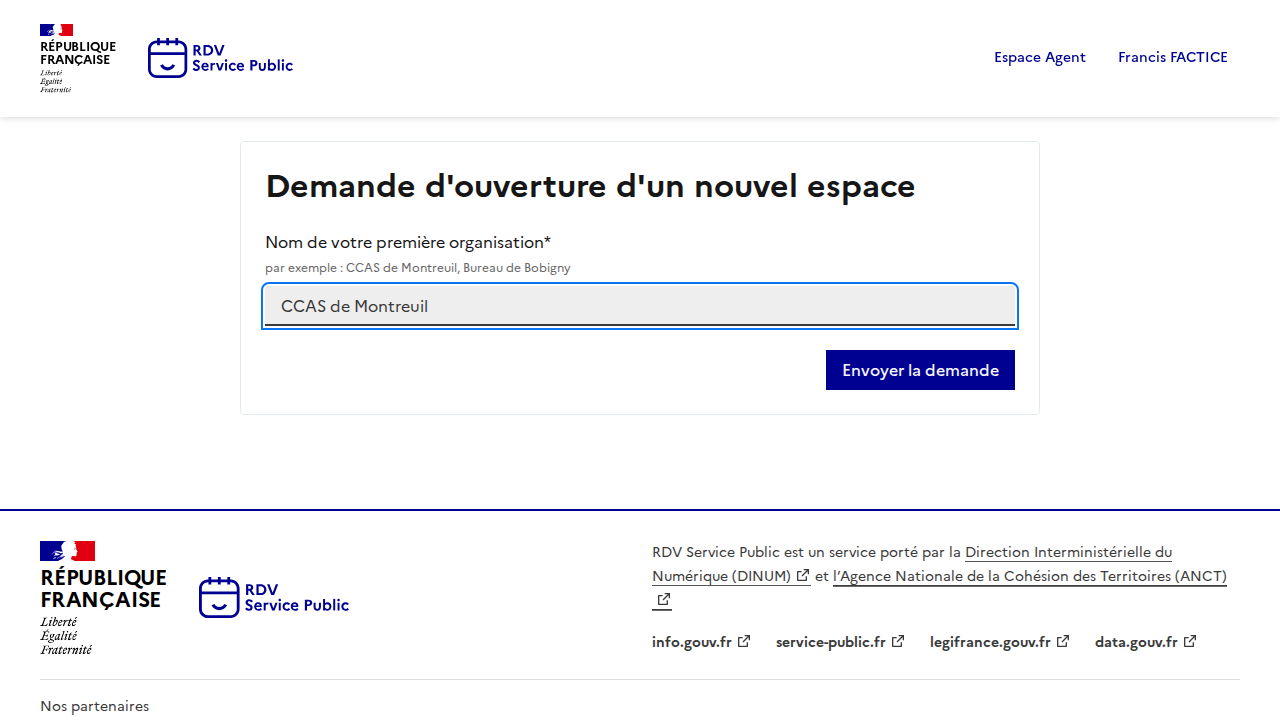Click the external-link icon below the ANCT link

663,600
